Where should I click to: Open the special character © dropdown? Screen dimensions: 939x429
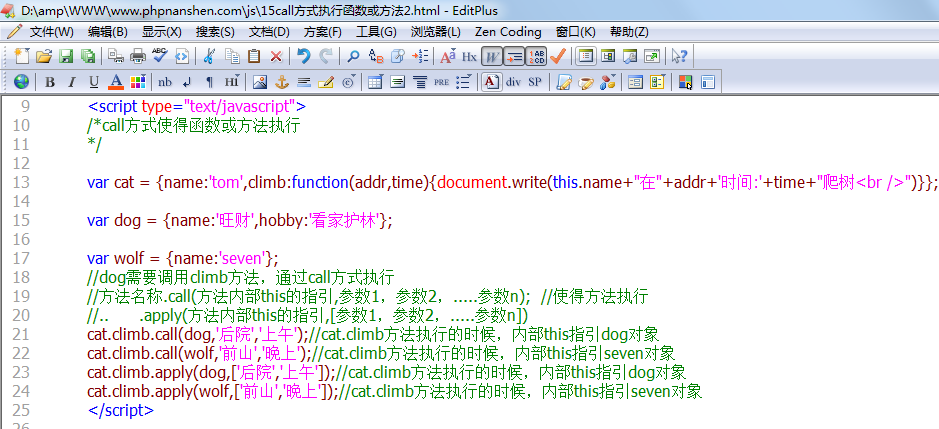coord(348,82)
